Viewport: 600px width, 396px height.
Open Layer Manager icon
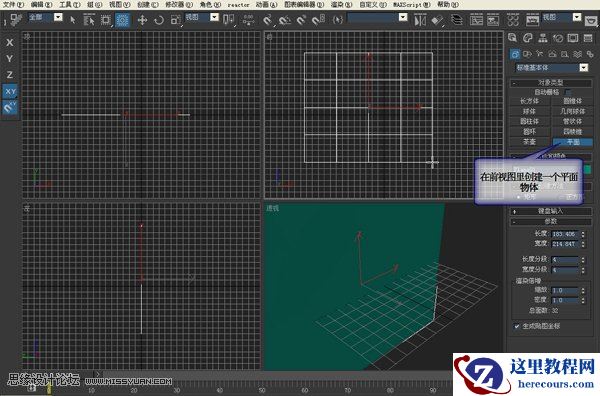click(x=457, y=20)
